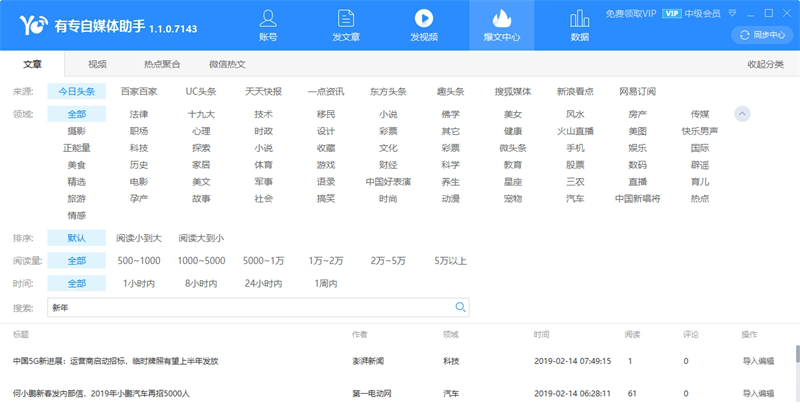Filter by the 汽车 category
The height and width of the screenshot is (418, 800).
575,199
